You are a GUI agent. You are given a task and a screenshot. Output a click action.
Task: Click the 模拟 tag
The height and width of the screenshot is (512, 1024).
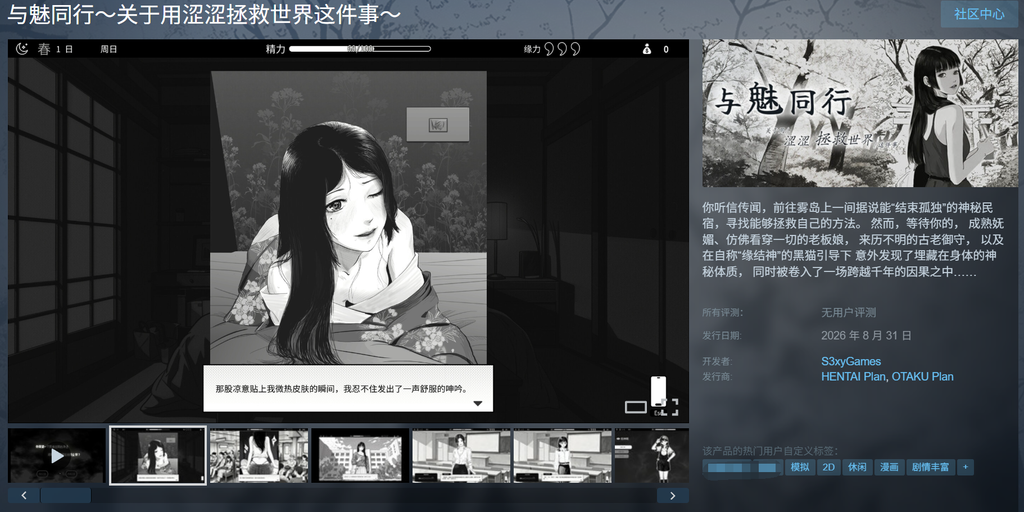(x=800, y=467)
